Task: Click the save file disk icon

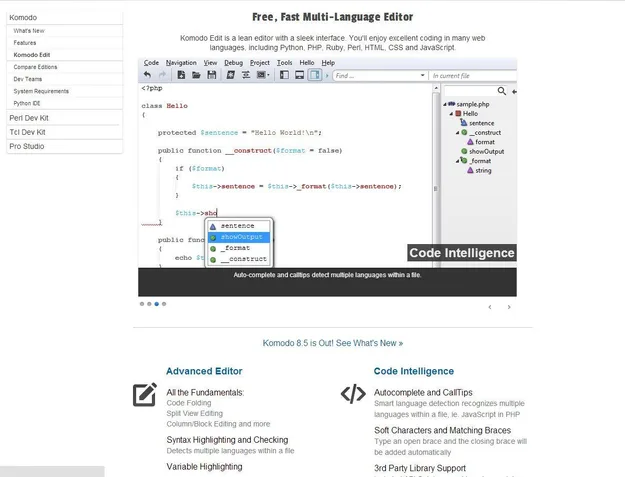Action: [211, 75]
